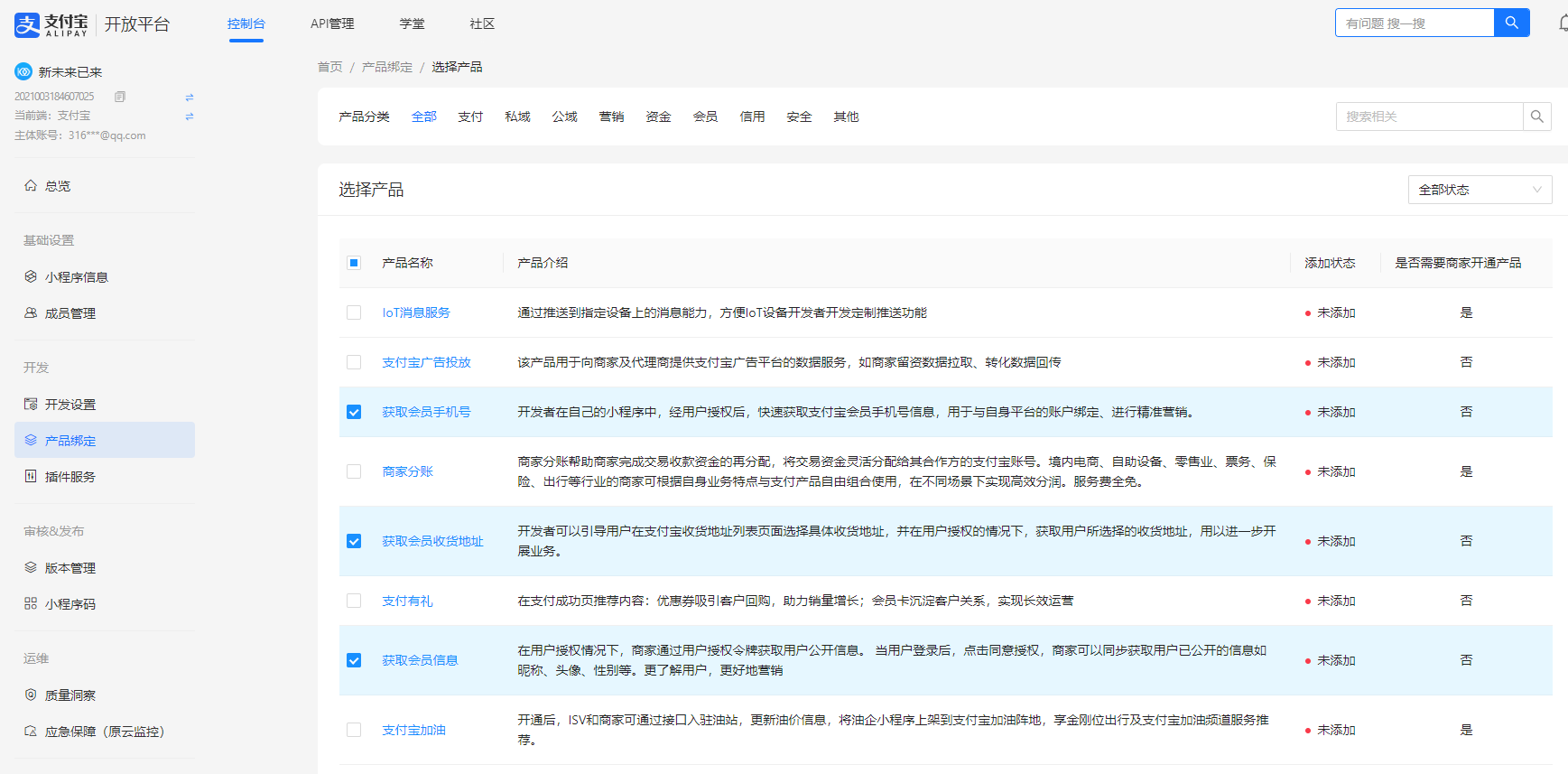Viewport: 1568px width, 774px height.
Task: Open the API管理 top nav tab
Action: click(x=332, y=23)
